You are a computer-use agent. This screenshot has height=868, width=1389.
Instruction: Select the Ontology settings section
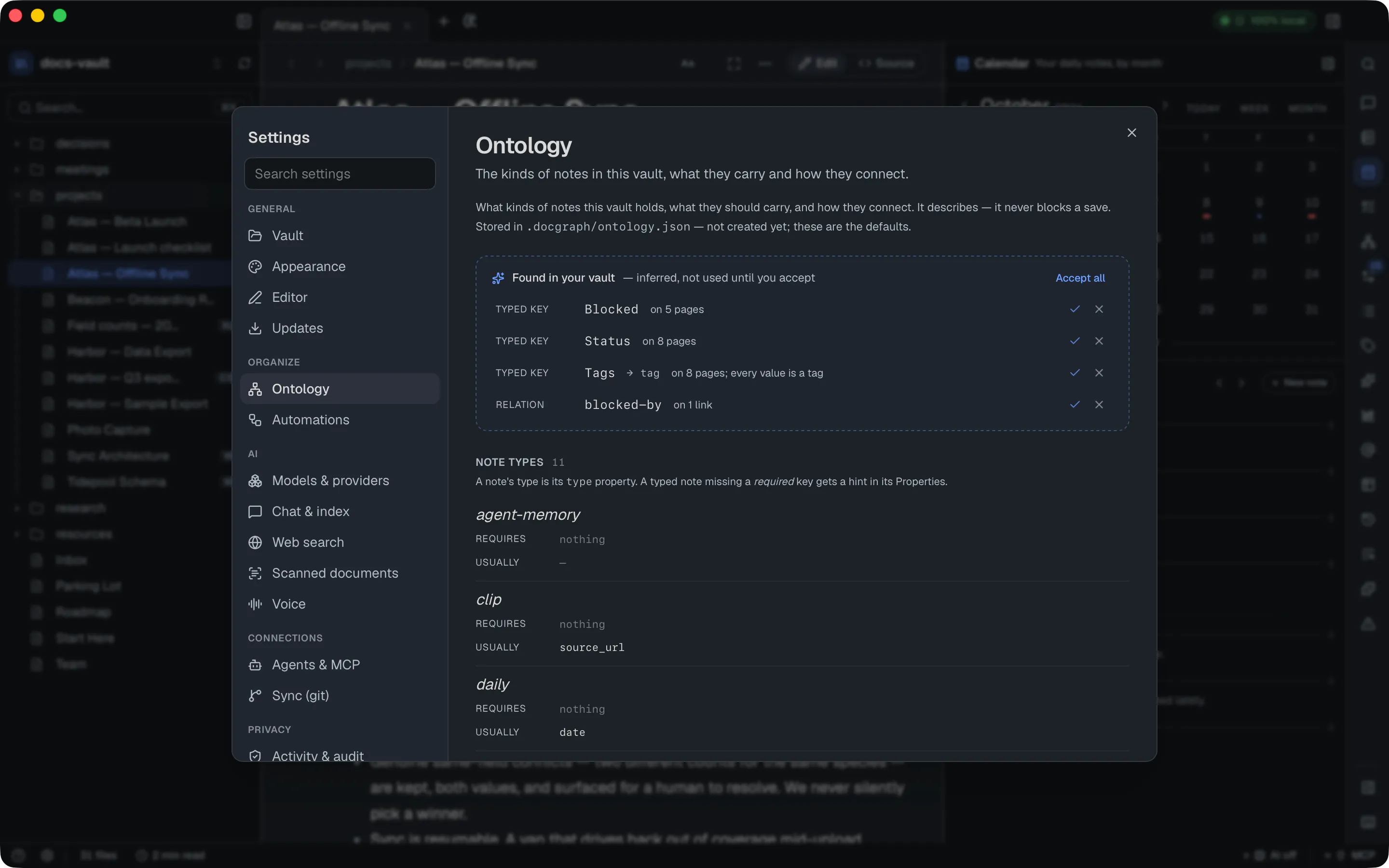coord(340,389)
